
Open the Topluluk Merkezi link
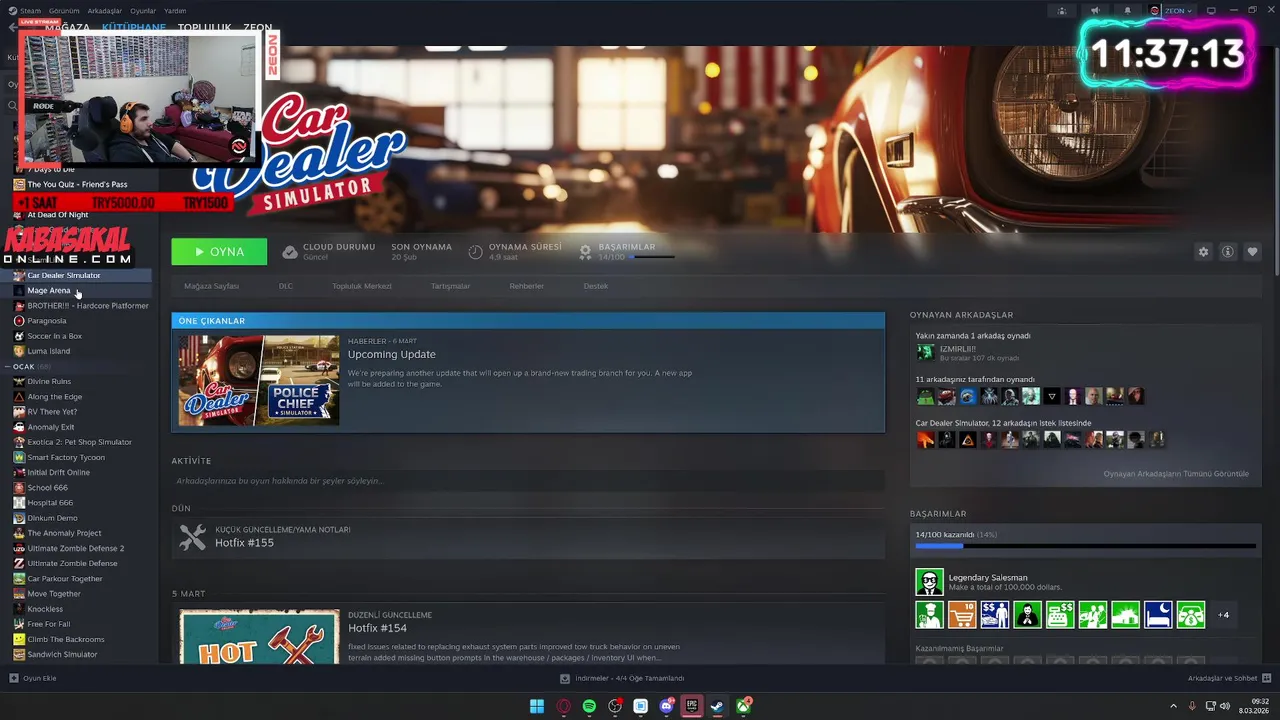click(x=362, y=286)
